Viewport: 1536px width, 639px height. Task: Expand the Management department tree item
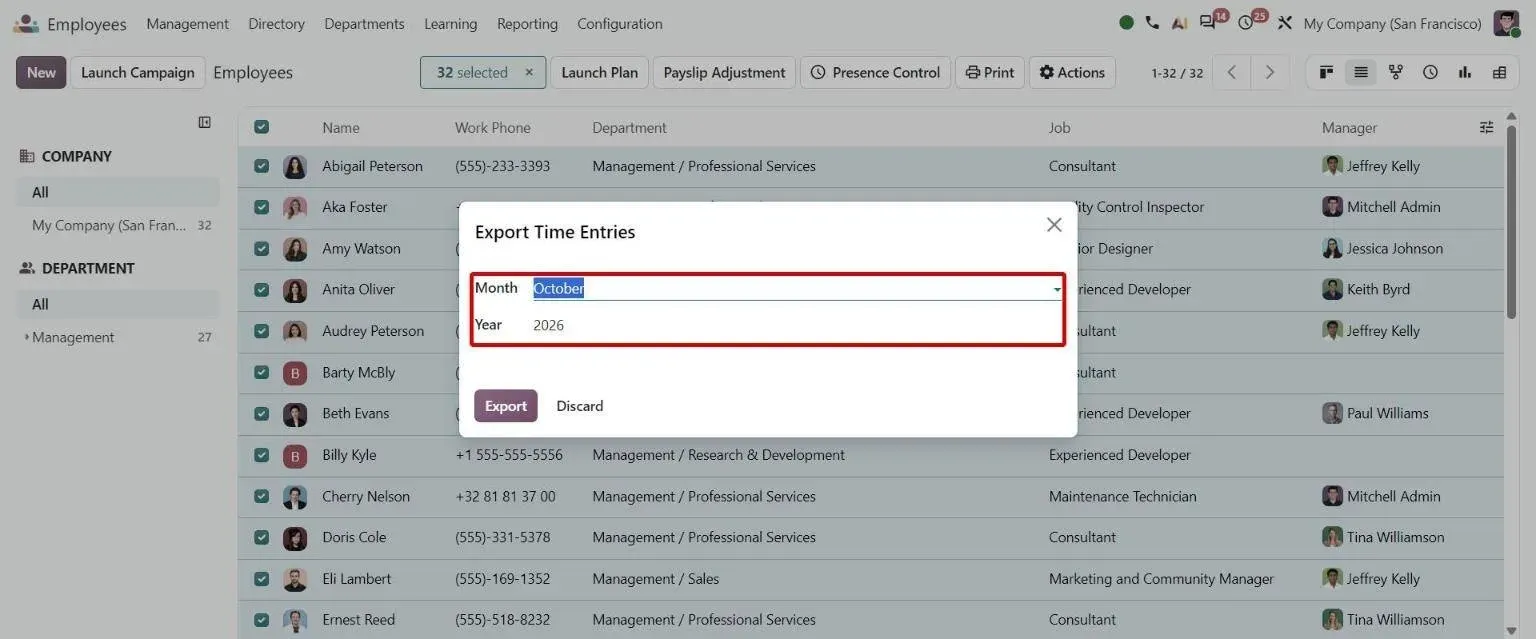coord(27,337)
